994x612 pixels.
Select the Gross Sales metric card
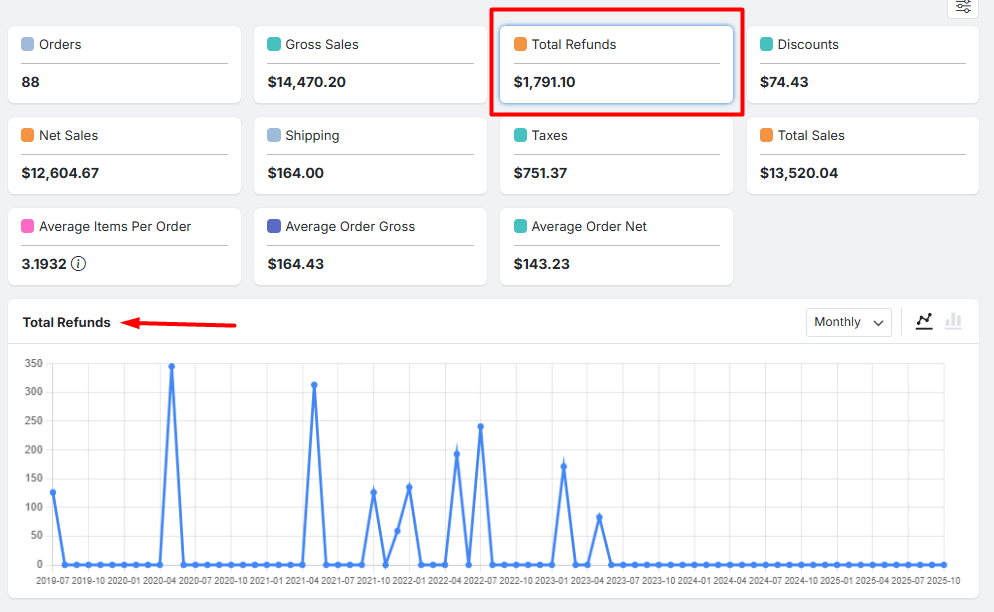370,64
